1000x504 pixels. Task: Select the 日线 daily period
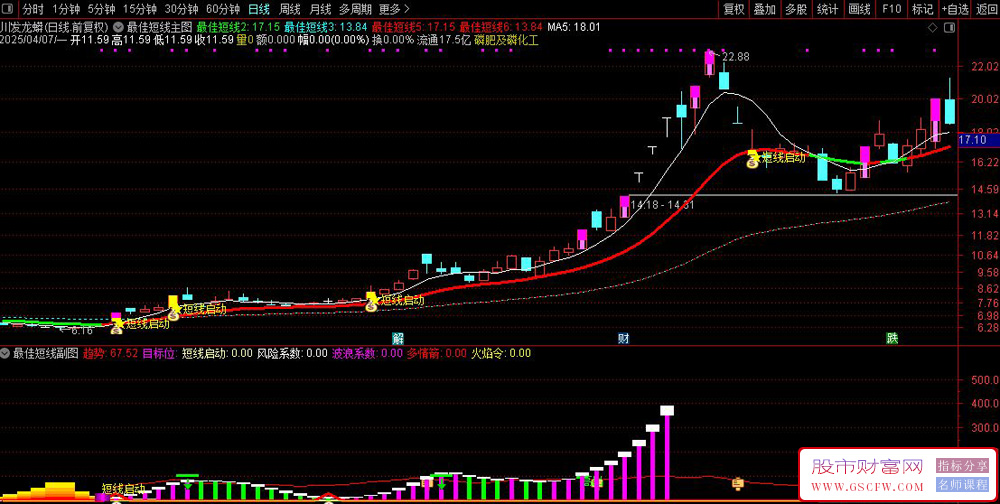click(x=258, y=9)
